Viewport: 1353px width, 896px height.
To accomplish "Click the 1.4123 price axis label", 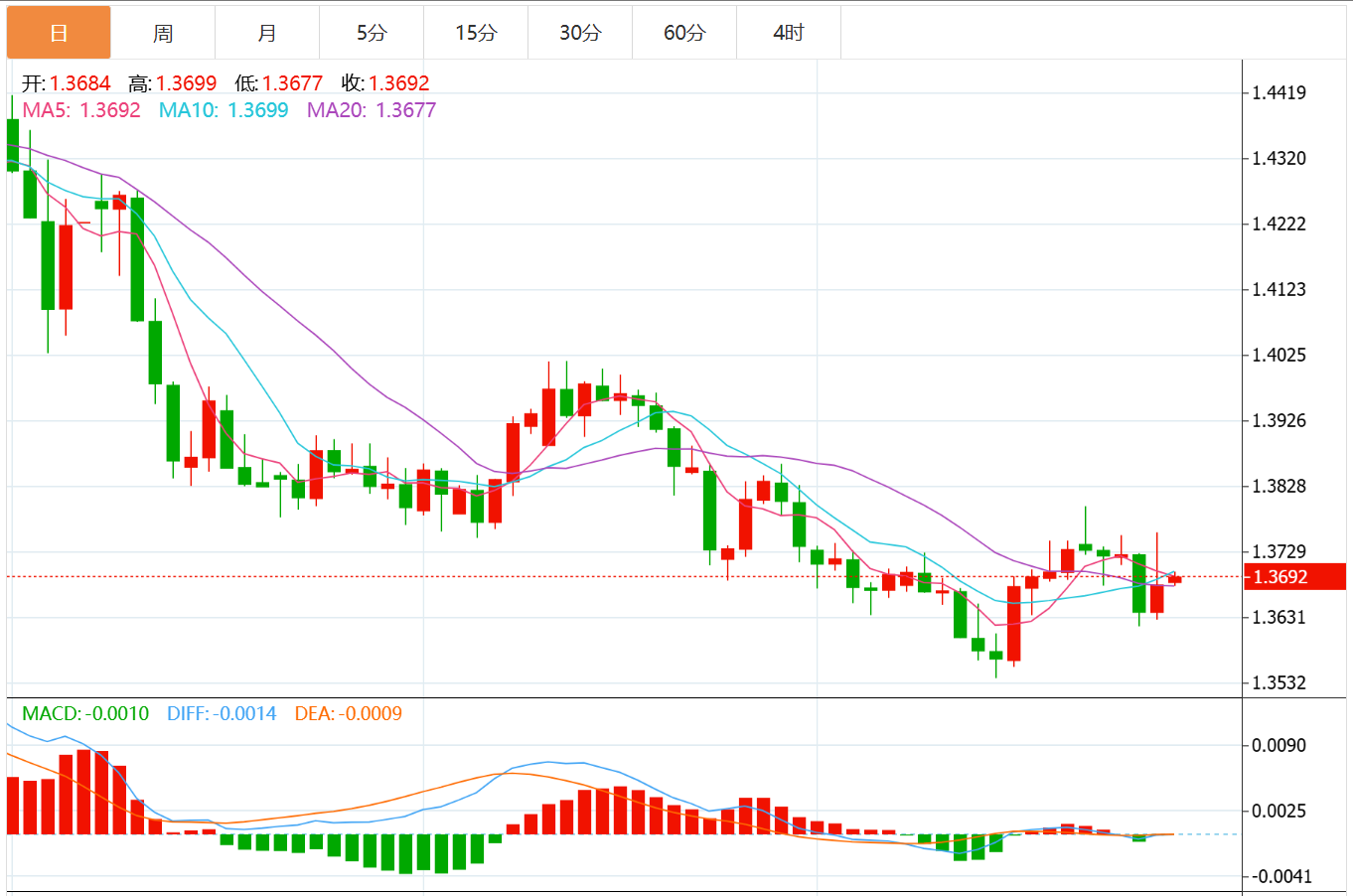I will 1278,289.
